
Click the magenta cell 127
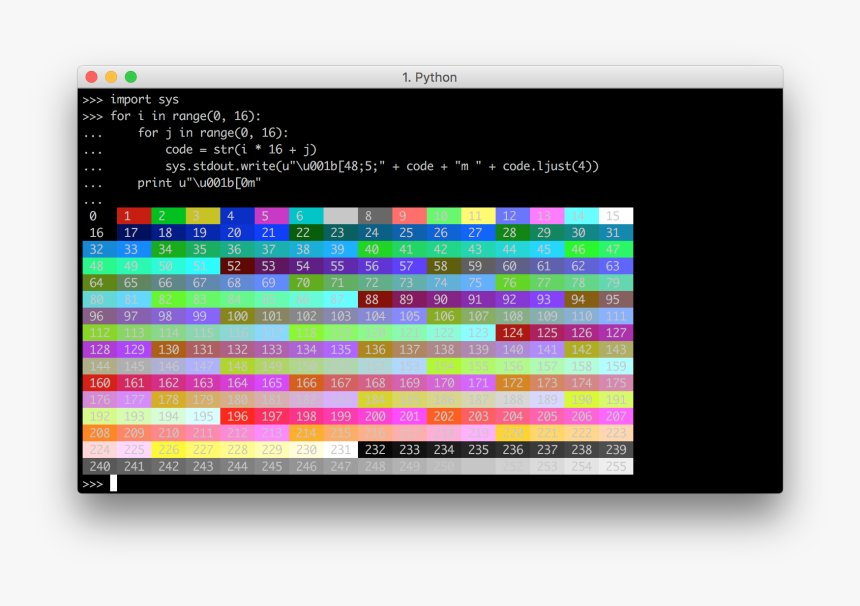tap(616, 333)
